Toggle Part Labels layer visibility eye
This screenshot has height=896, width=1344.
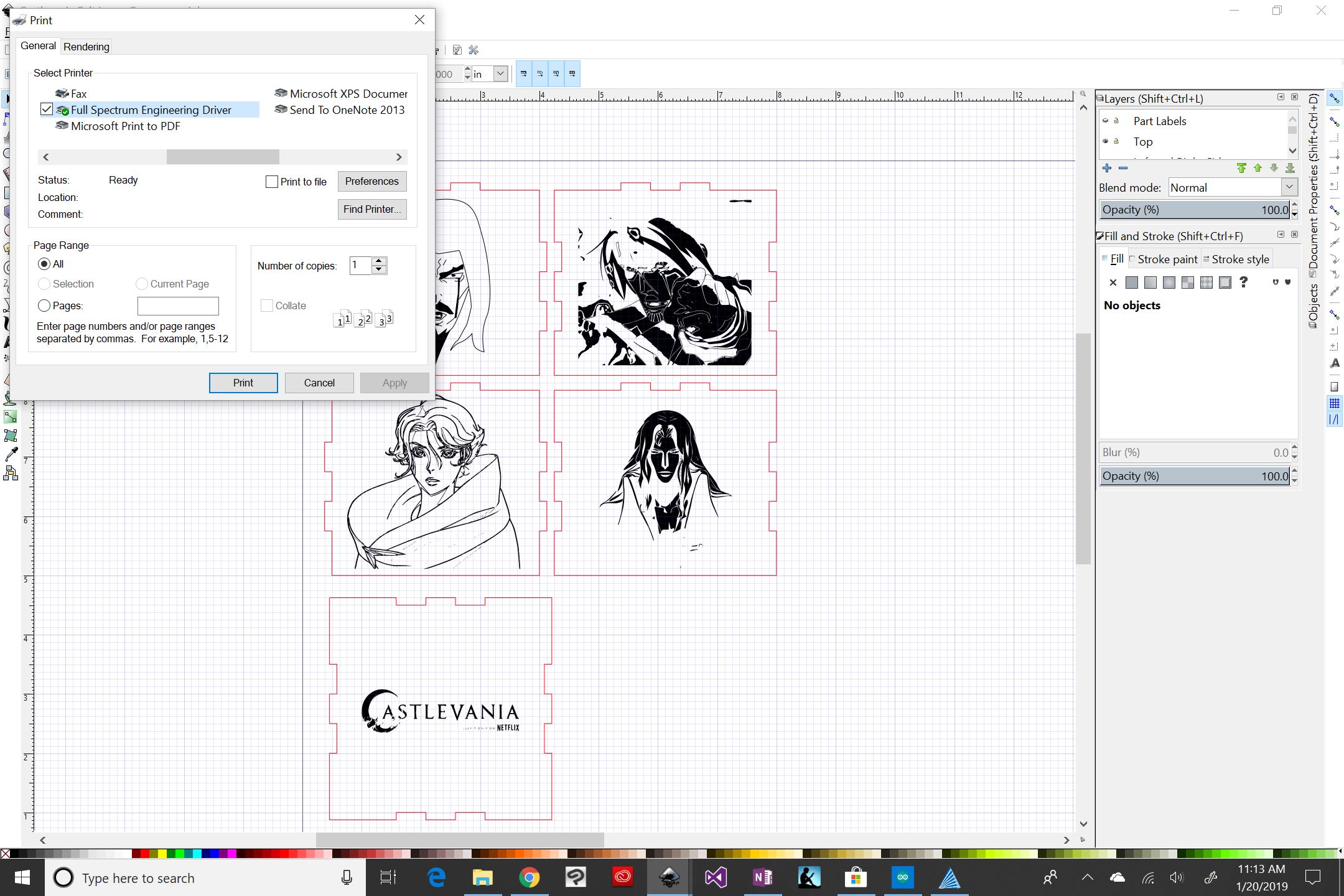[x=1106, y=121]
